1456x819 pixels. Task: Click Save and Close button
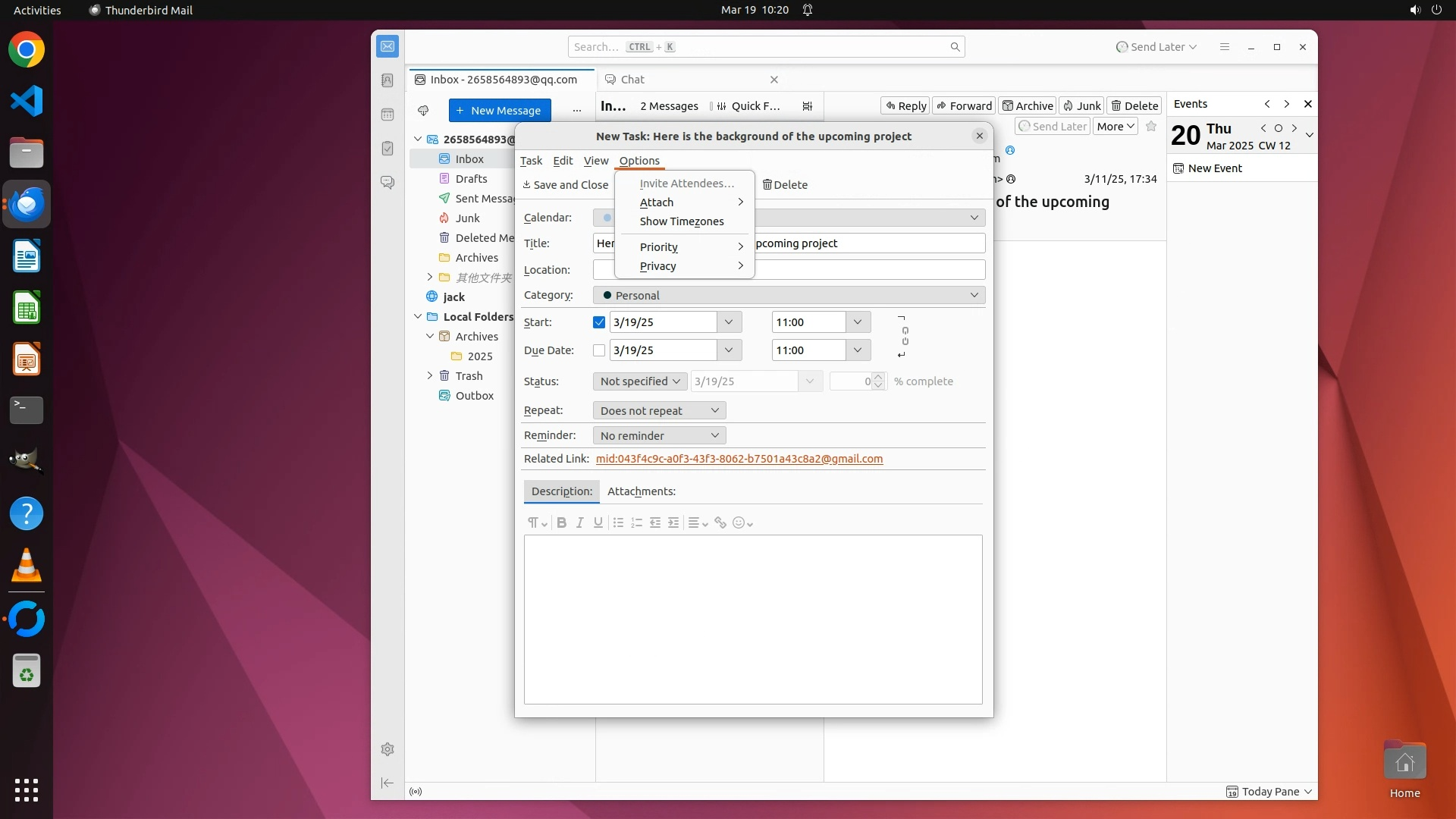pos(566,184)
